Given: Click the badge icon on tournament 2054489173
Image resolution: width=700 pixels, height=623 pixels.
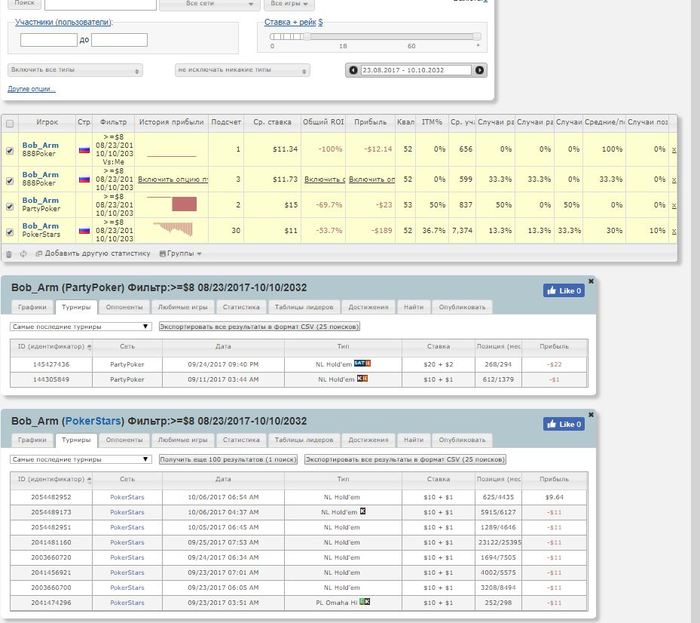Looking at the screenshot, I should 362,511.
